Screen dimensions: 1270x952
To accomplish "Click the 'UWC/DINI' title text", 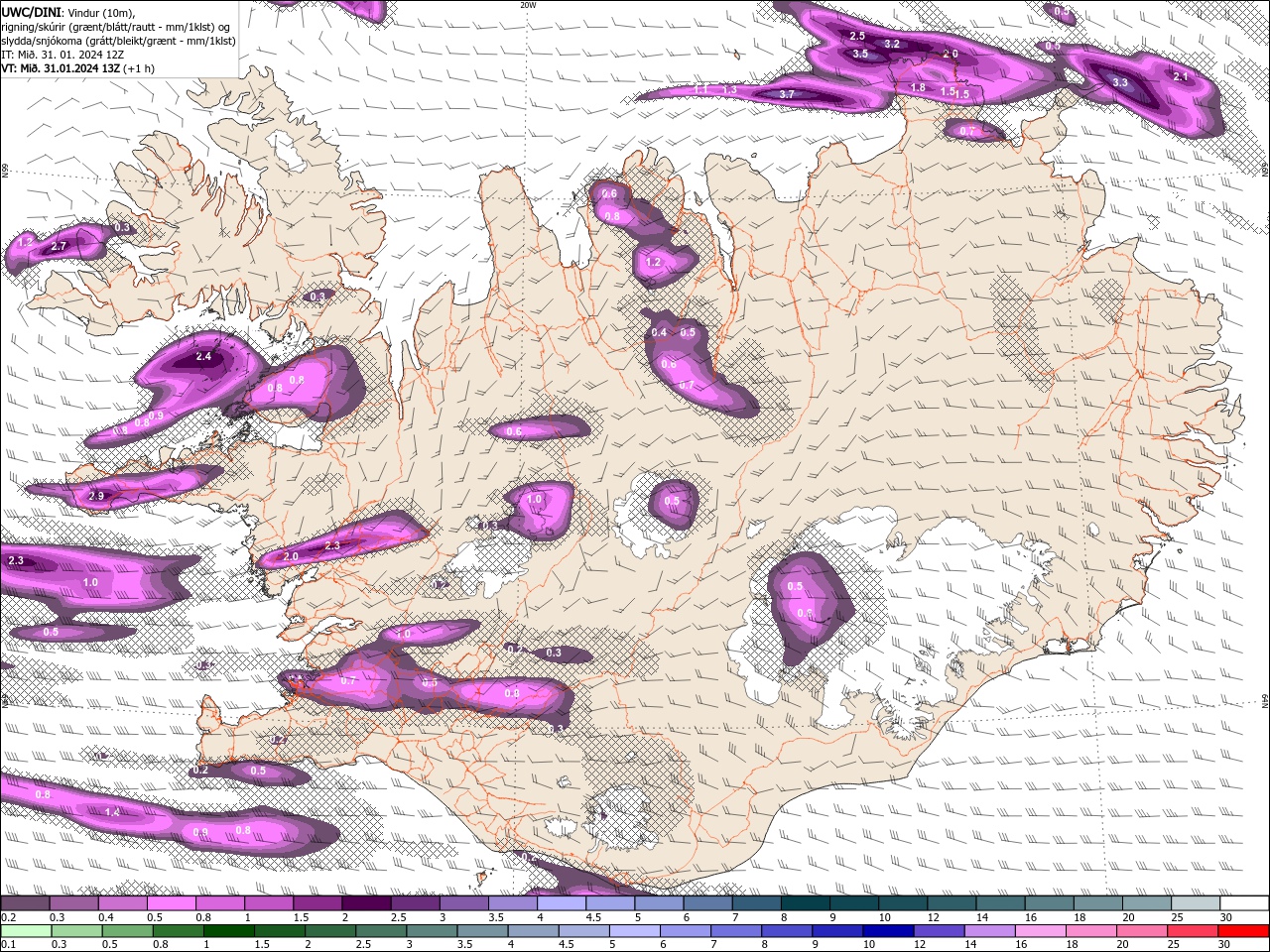I will tap(30, 12).
